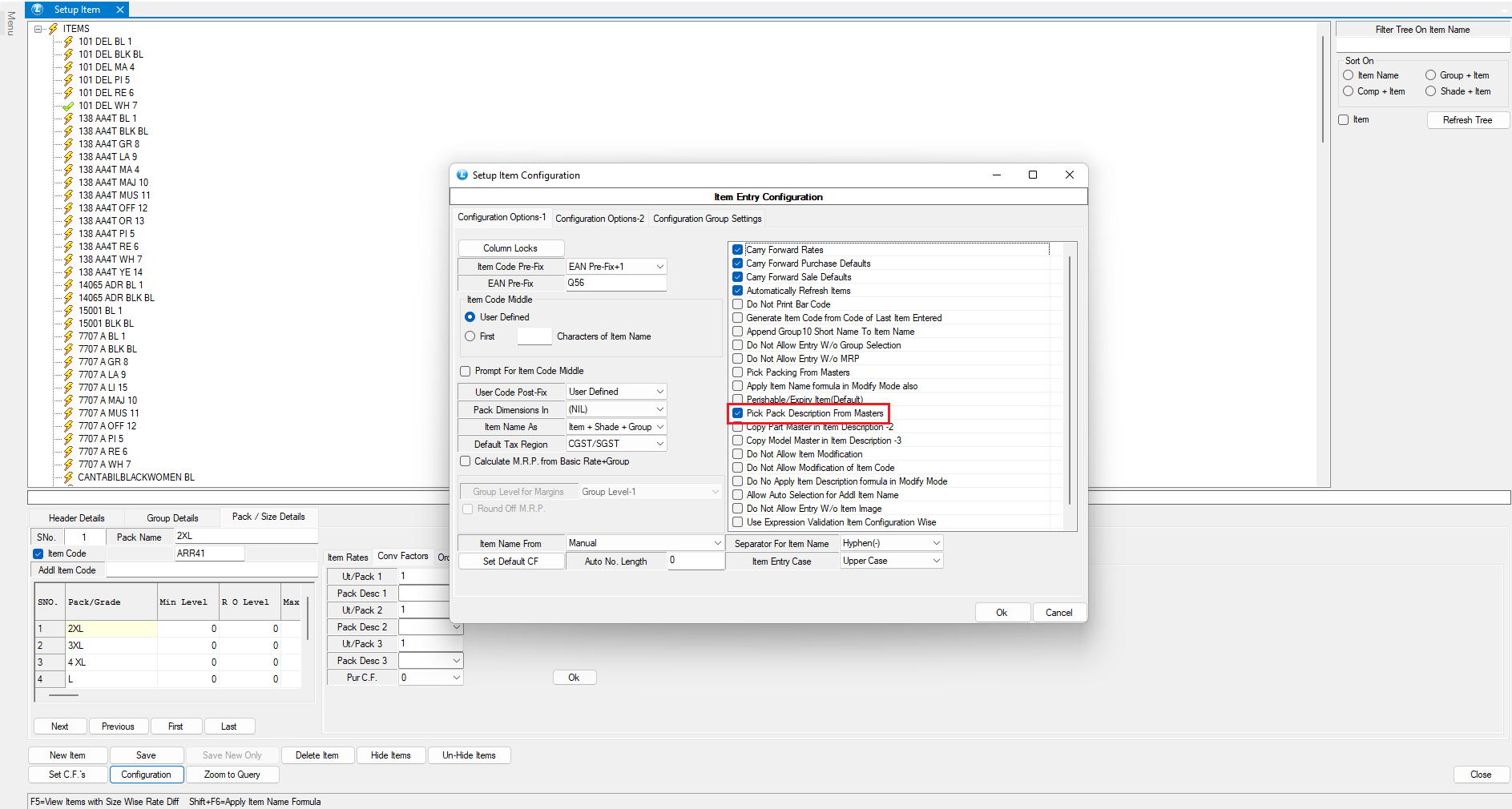Open the Default Tax Region dropdown
The image size is (1512, 809).
pyautogui.click(x=659, y=444)
